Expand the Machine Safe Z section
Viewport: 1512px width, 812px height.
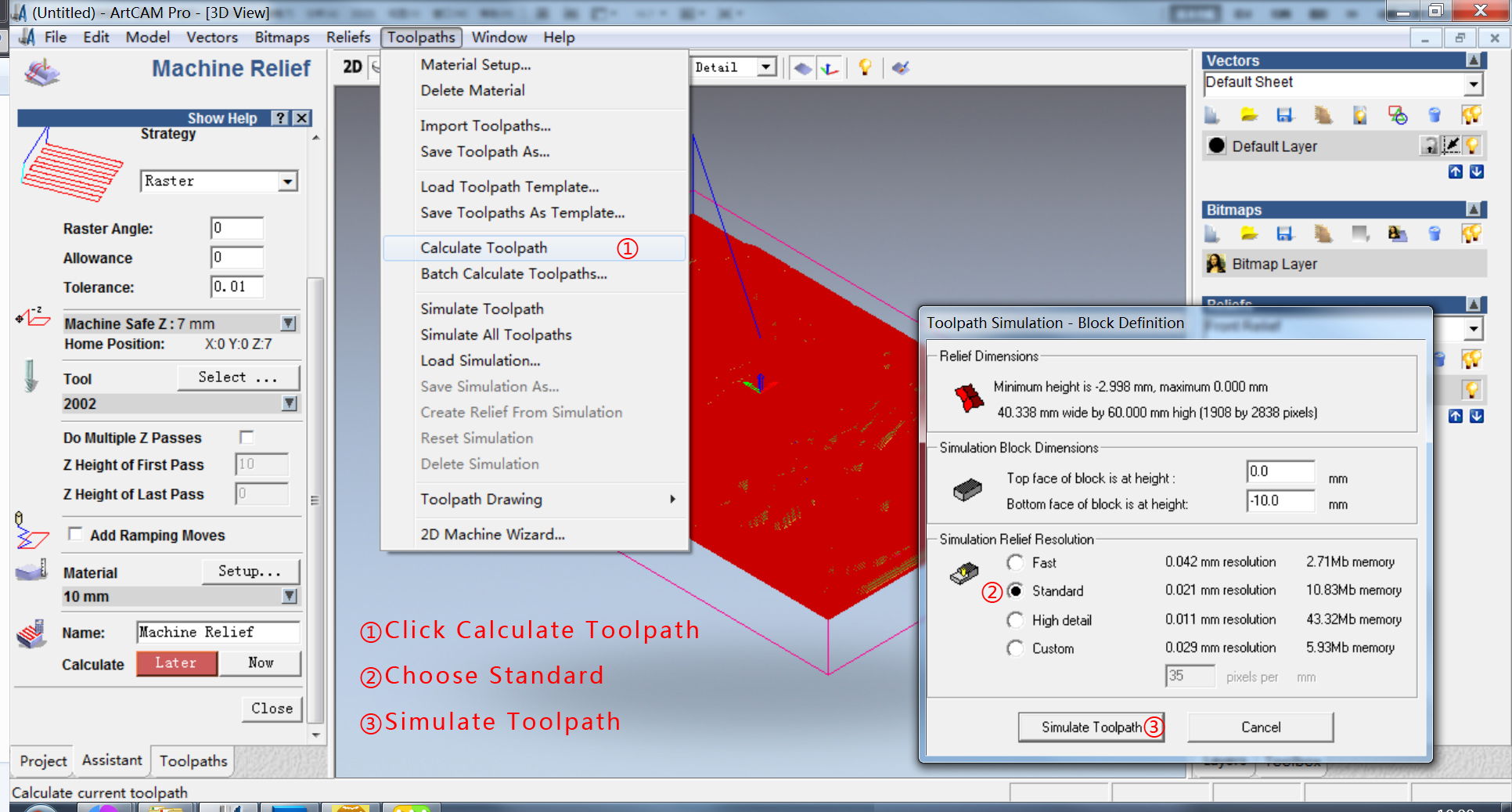(x=289, y=323)
